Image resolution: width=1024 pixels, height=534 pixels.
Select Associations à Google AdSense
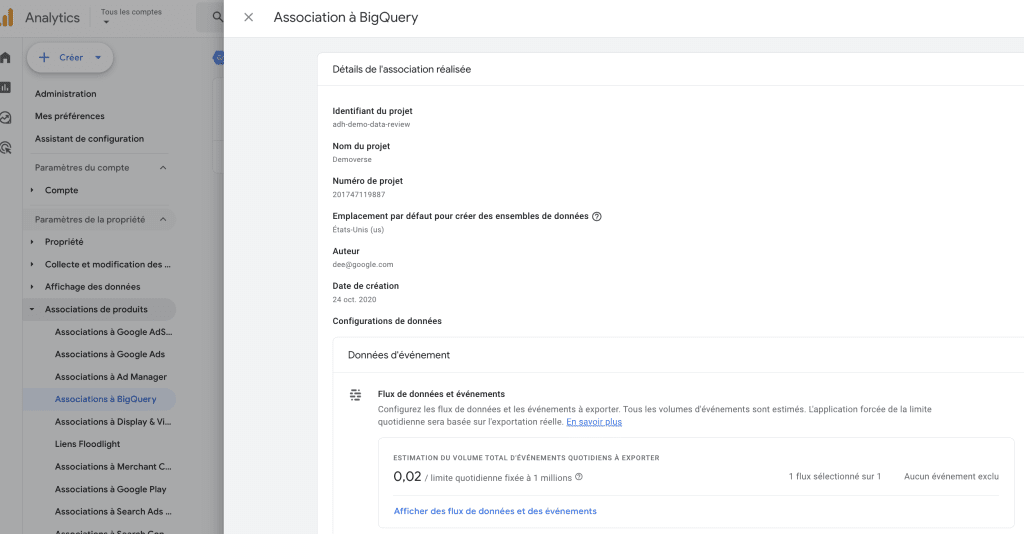pos(114,332)
